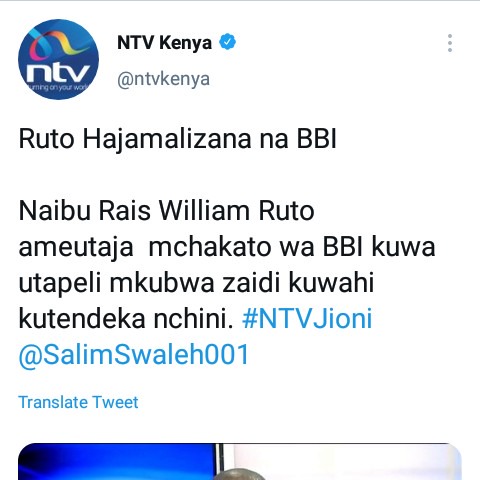Screen dimensions: 480x480
Task: Tap the line "Naibu Rais William Ruto"
Action: pos(167,211)
